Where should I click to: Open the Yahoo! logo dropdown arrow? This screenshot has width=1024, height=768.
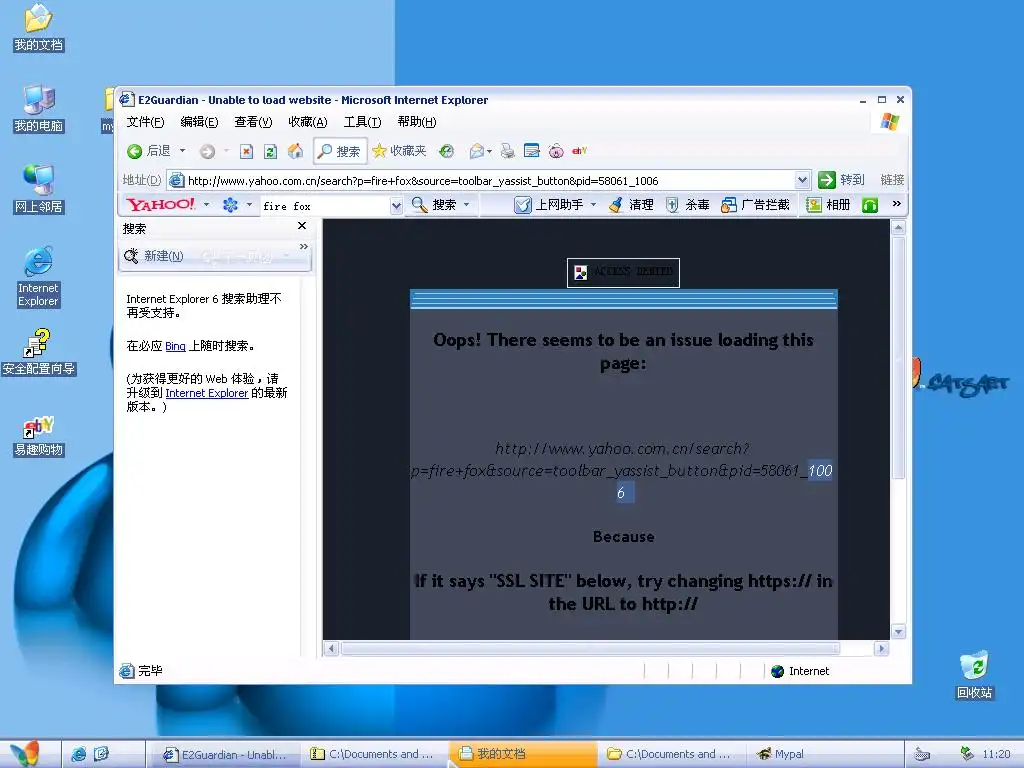[x=206, y=204]
